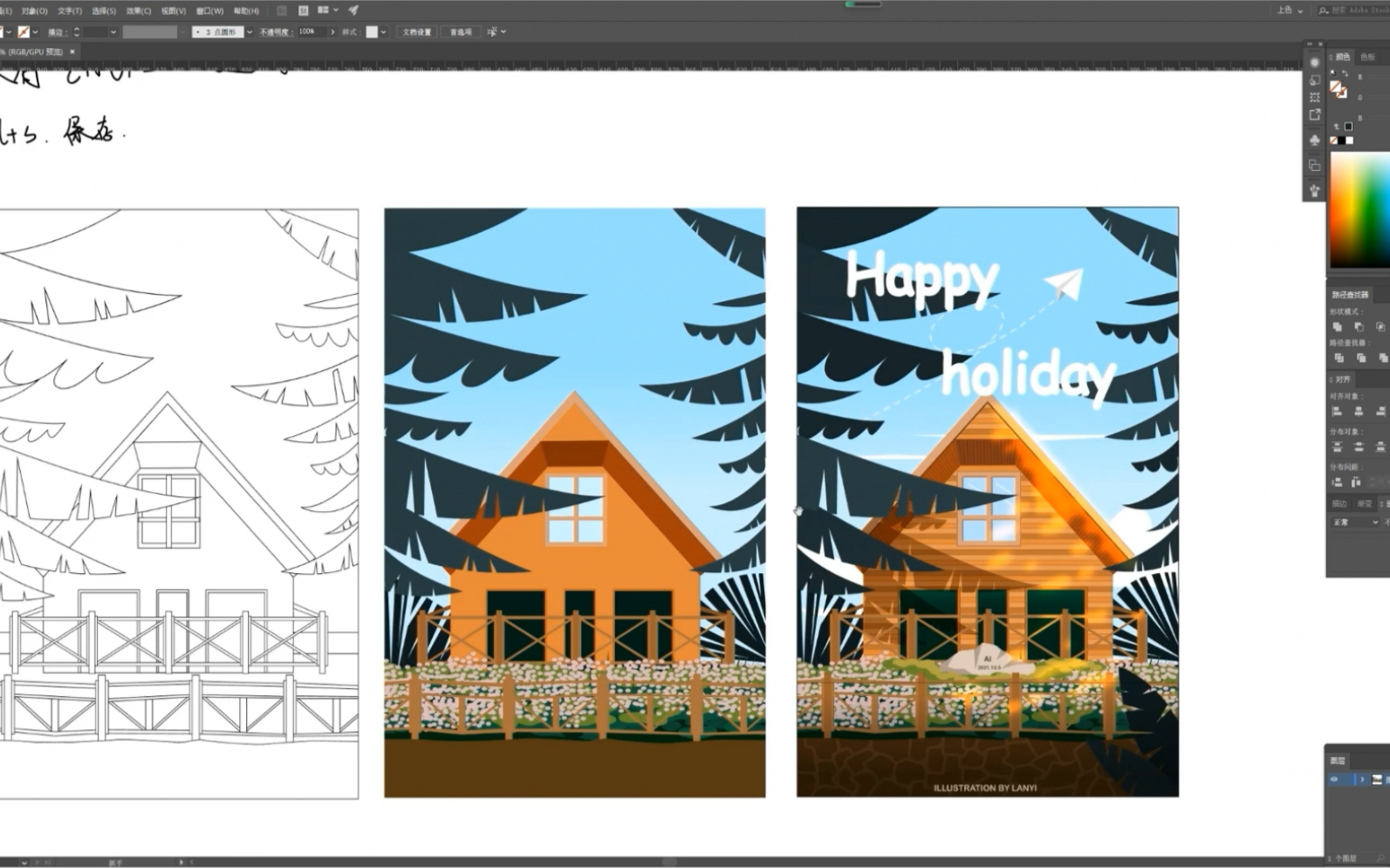This screenshot has height=868, width=1390.
Task: Open the 样式 style dropdown arrow
Action: tap(383, 32)
